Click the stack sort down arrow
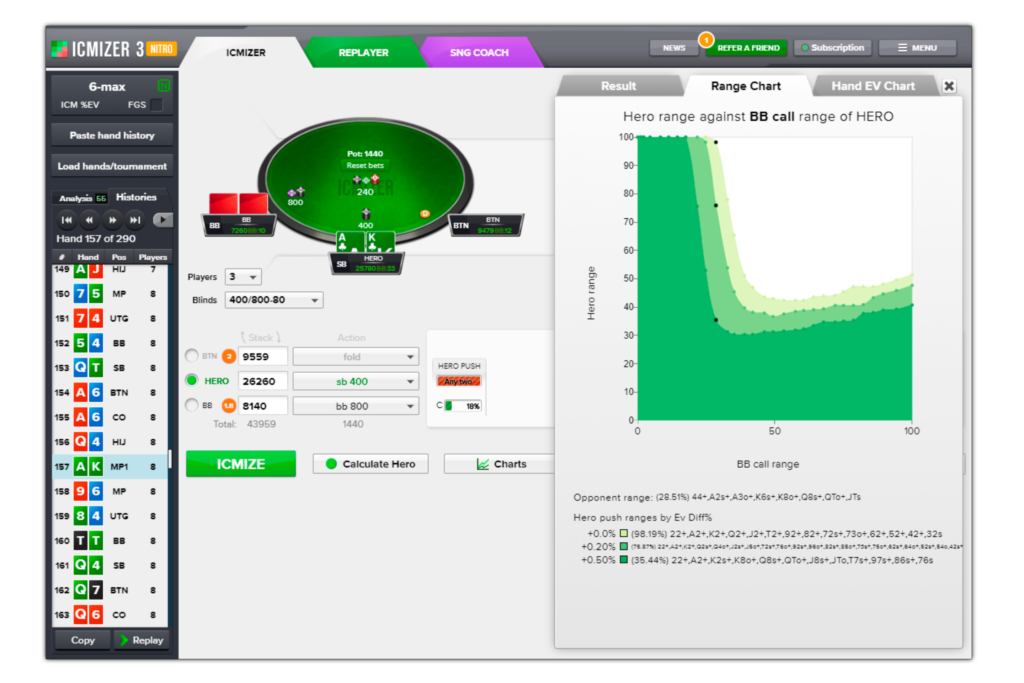The width and height of the screenshot is (1024, 683). (278, 337)
